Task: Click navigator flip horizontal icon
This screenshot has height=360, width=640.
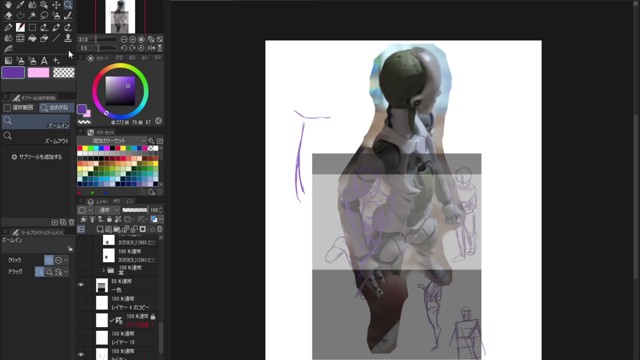Action: [151, 48]
